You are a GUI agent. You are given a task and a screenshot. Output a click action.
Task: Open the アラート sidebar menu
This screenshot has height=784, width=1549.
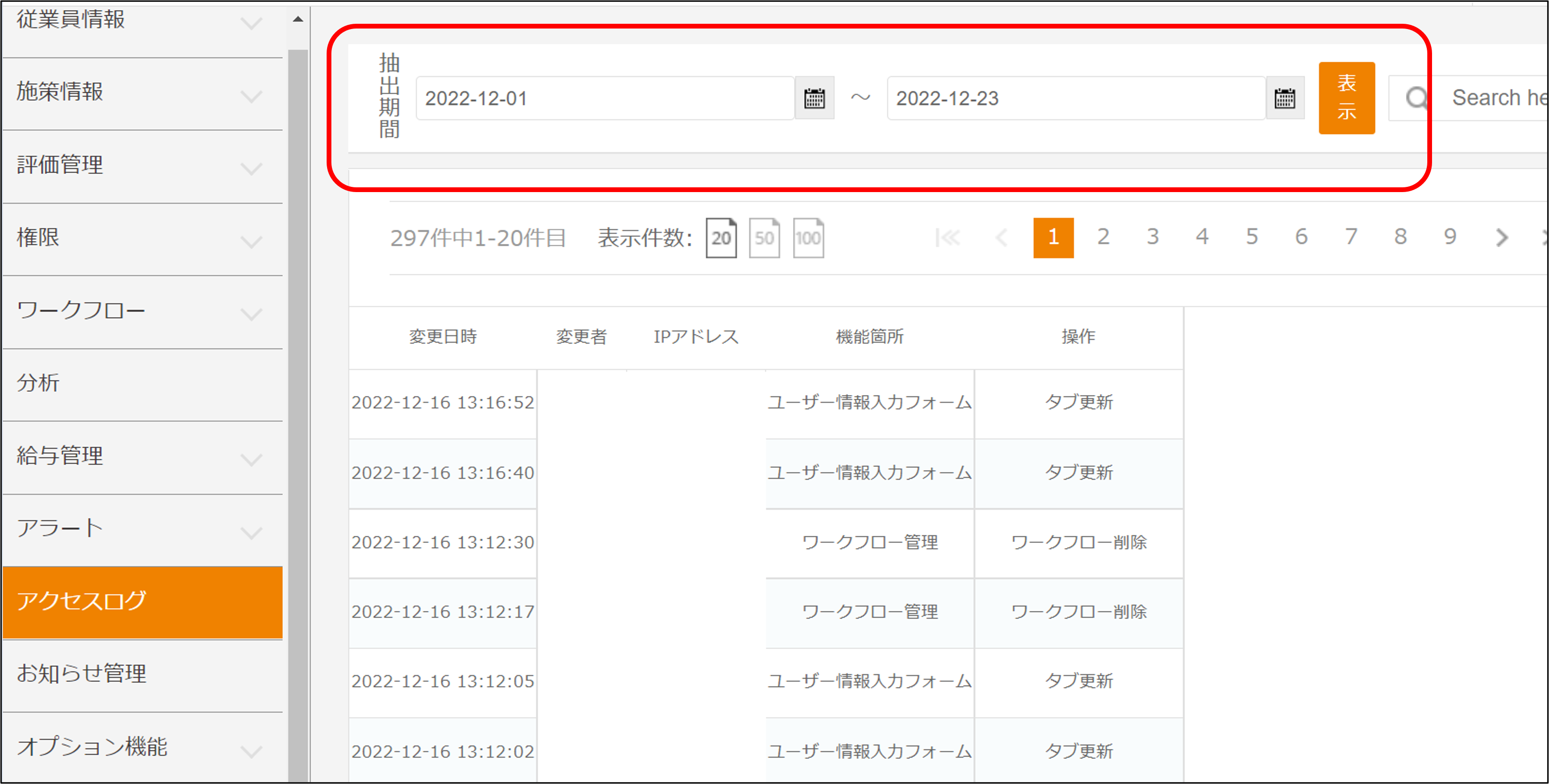[143, 531]
